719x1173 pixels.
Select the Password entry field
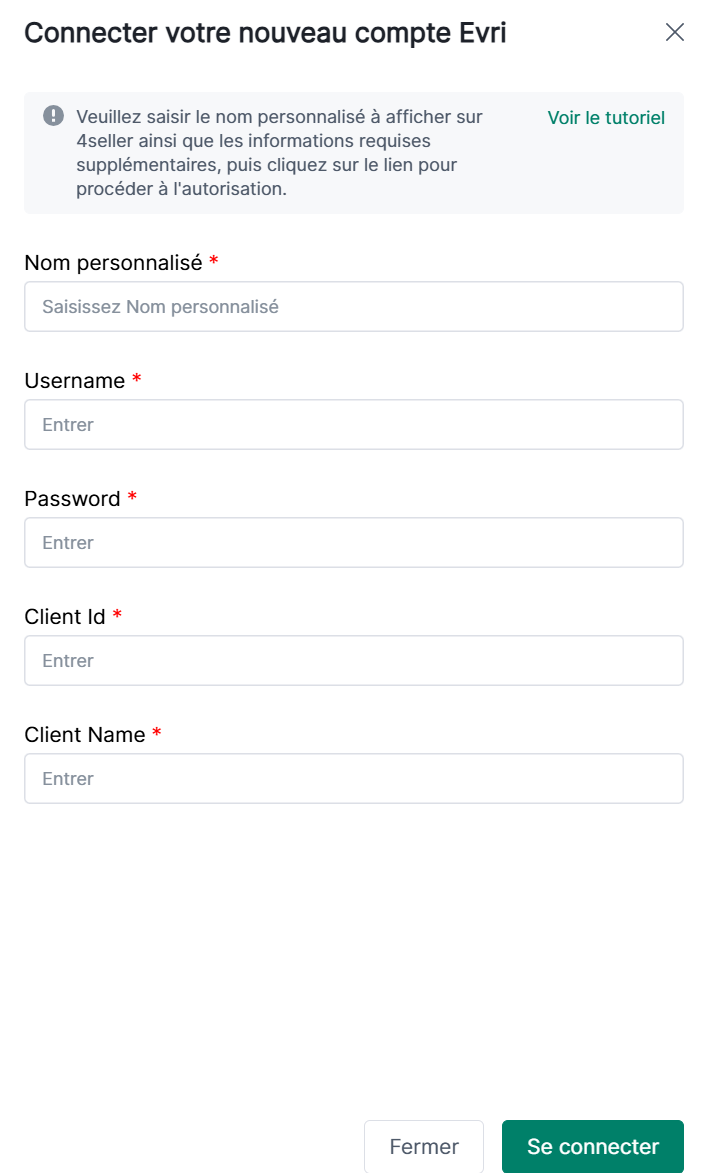pyautogui.click(x=354, y=543)
